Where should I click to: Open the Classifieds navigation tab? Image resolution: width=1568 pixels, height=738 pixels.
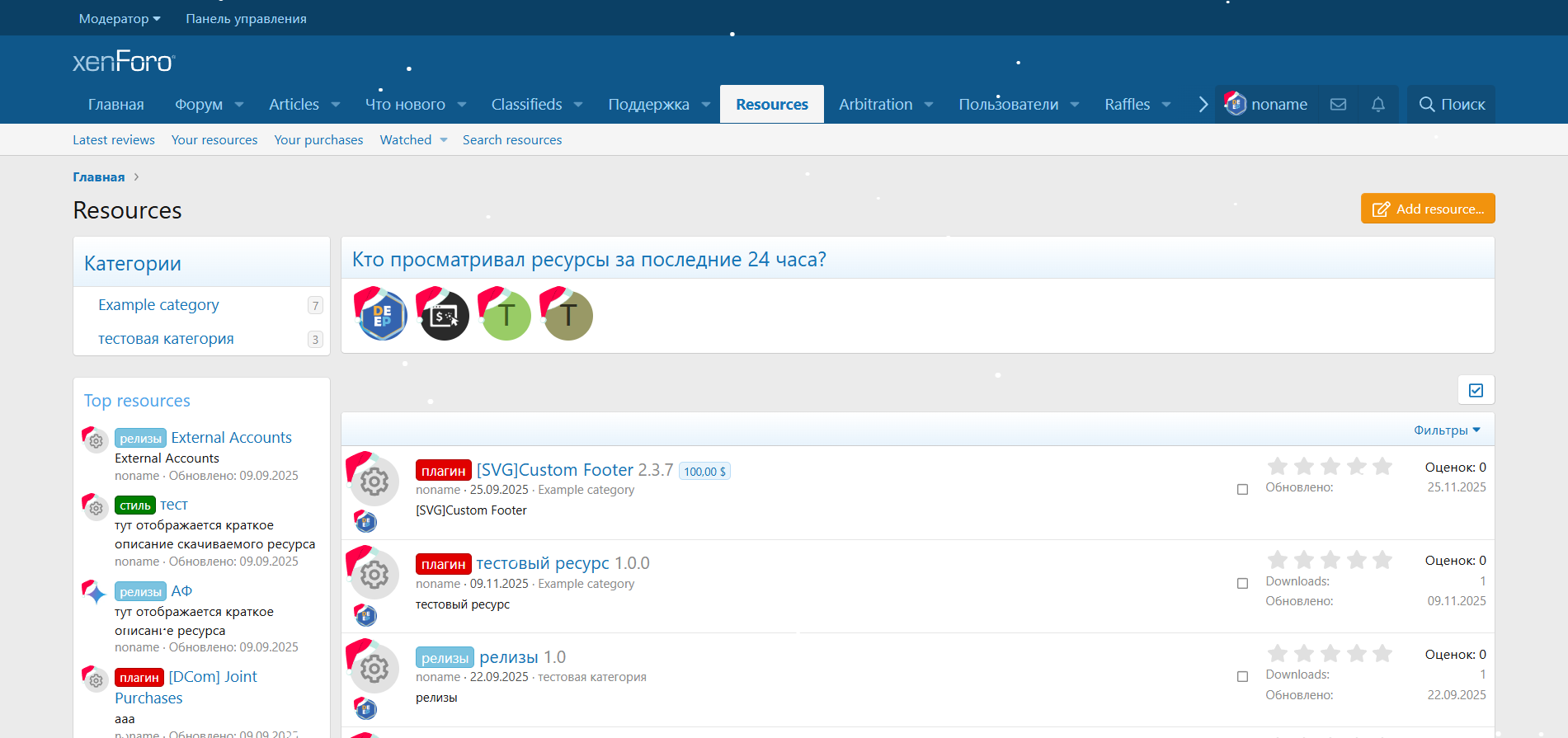point(526,105)
